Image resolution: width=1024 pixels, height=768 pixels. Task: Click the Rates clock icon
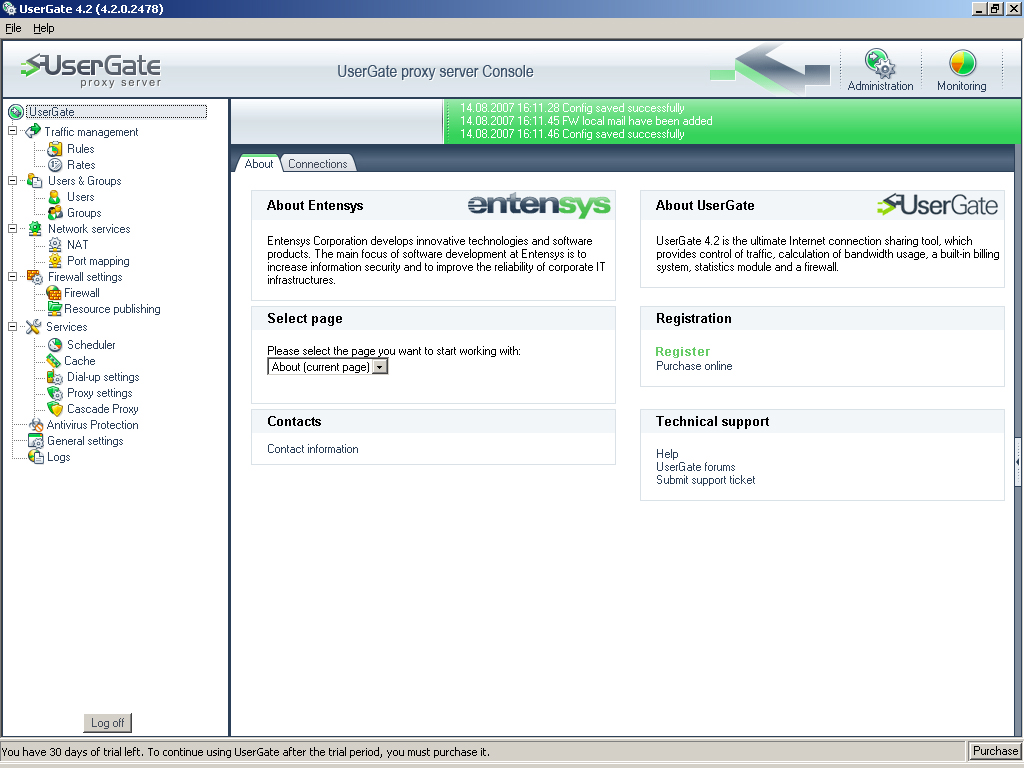tap(55, 165)
